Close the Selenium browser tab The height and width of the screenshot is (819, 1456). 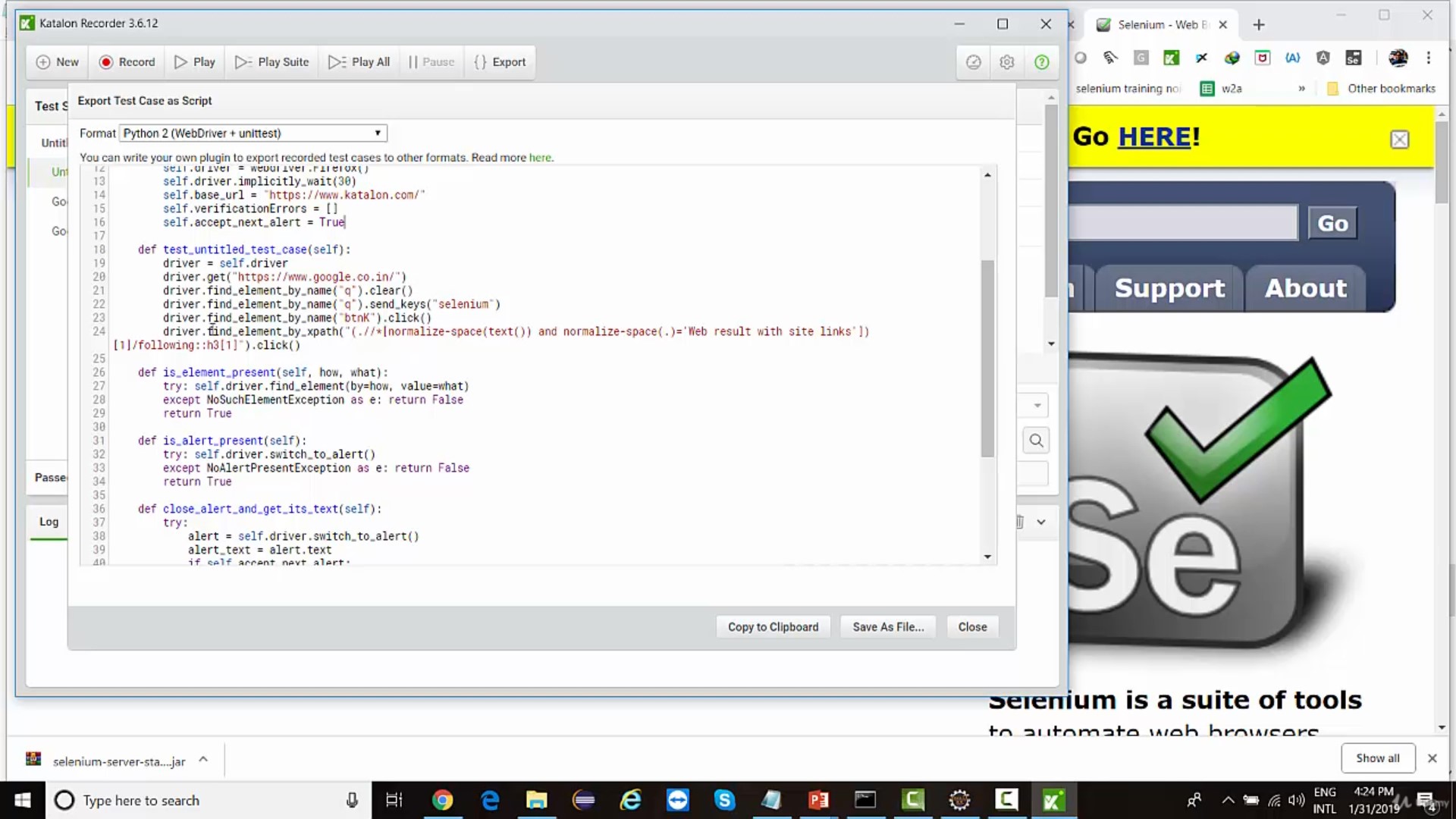pos(1223,25)
